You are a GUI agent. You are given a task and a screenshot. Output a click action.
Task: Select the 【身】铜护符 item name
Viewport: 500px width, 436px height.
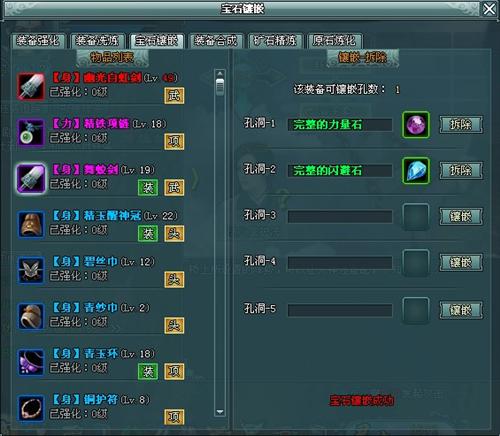pyautogui.click(x=85, y=400)
